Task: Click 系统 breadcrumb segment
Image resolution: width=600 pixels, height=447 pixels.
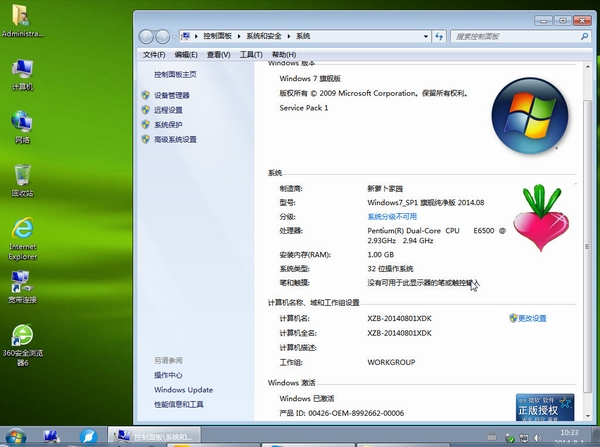Action: pos(303,36)
